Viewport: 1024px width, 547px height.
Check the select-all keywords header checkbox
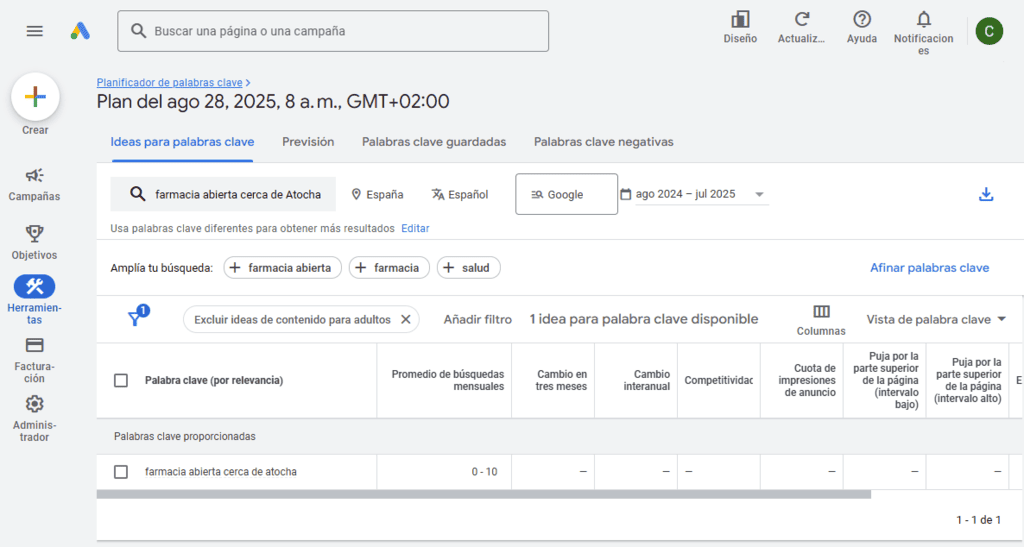(121, 380)
